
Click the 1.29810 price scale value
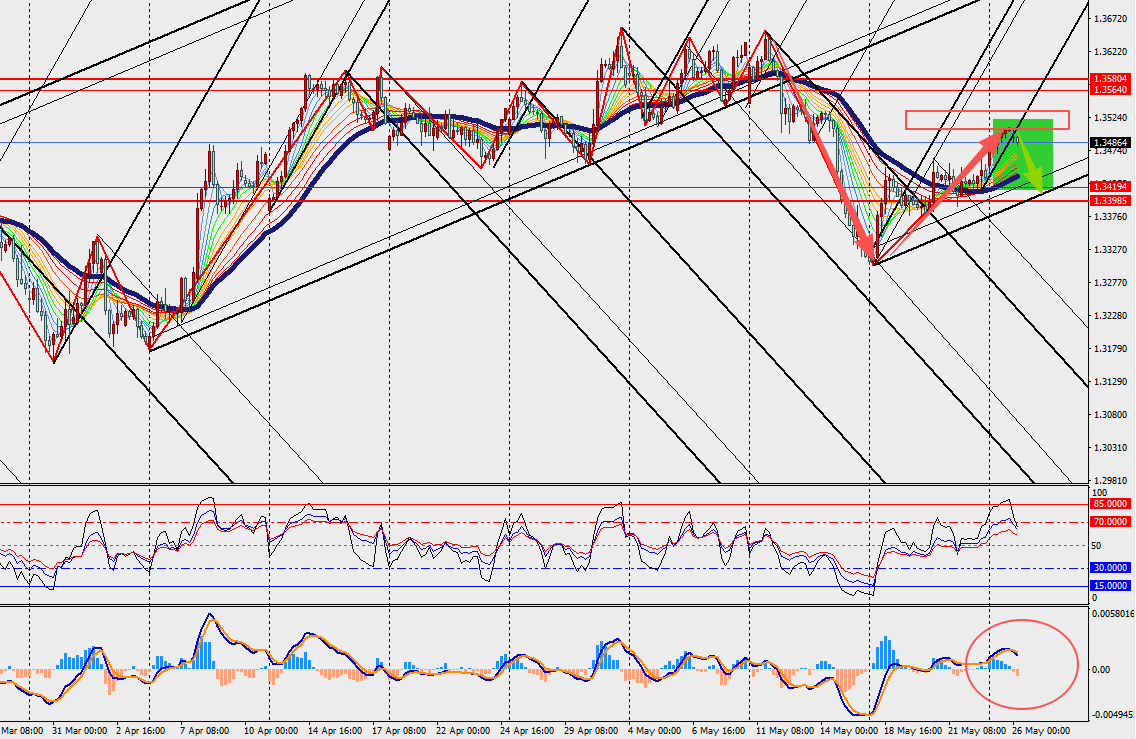click(x=1110, y=480)
